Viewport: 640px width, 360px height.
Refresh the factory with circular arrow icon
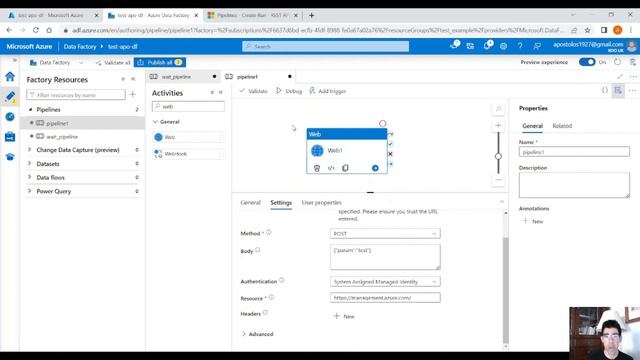point(618,62)
